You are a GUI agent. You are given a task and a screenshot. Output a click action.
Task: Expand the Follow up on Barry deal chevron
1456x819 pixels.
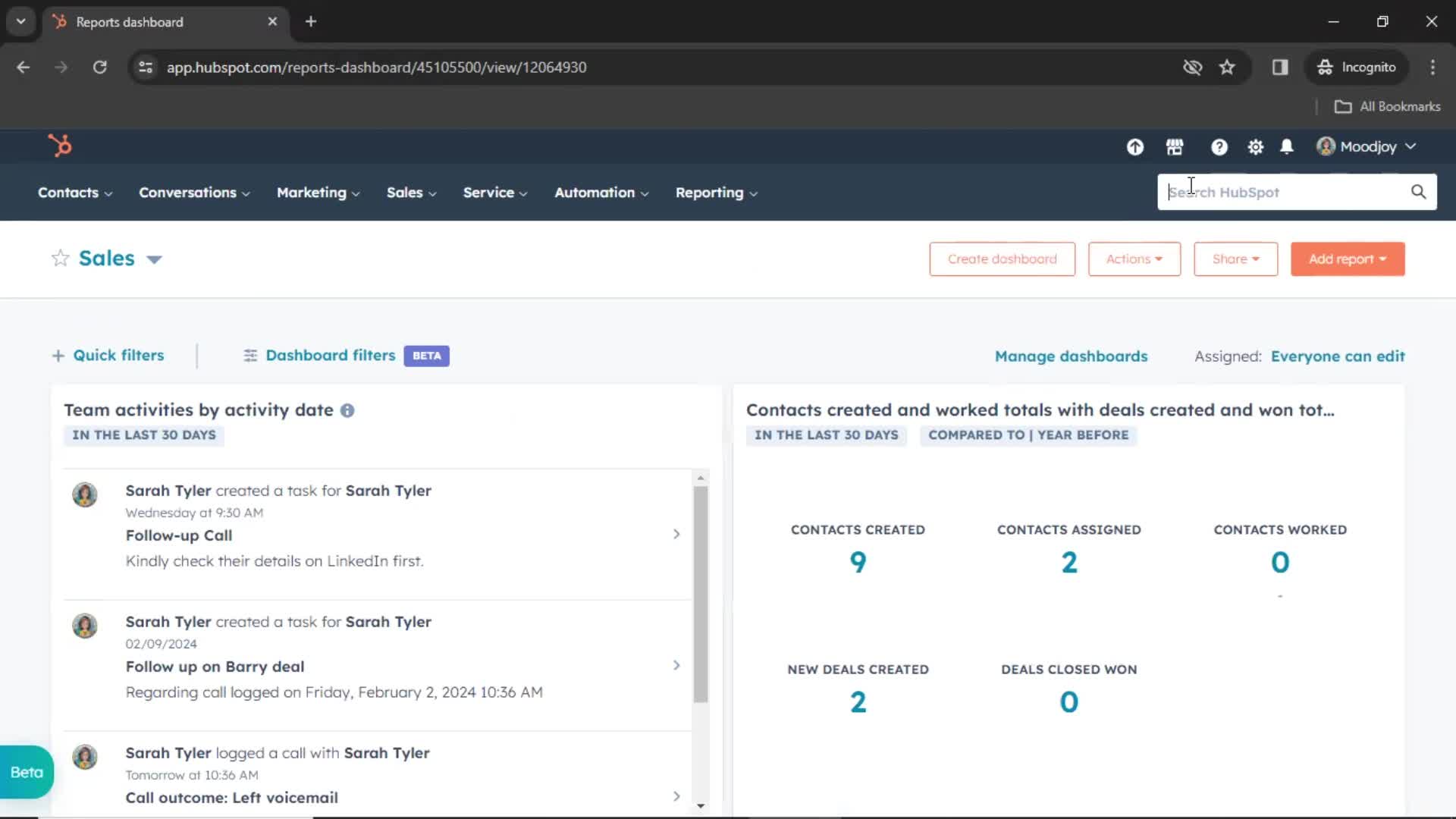point(676,665)
